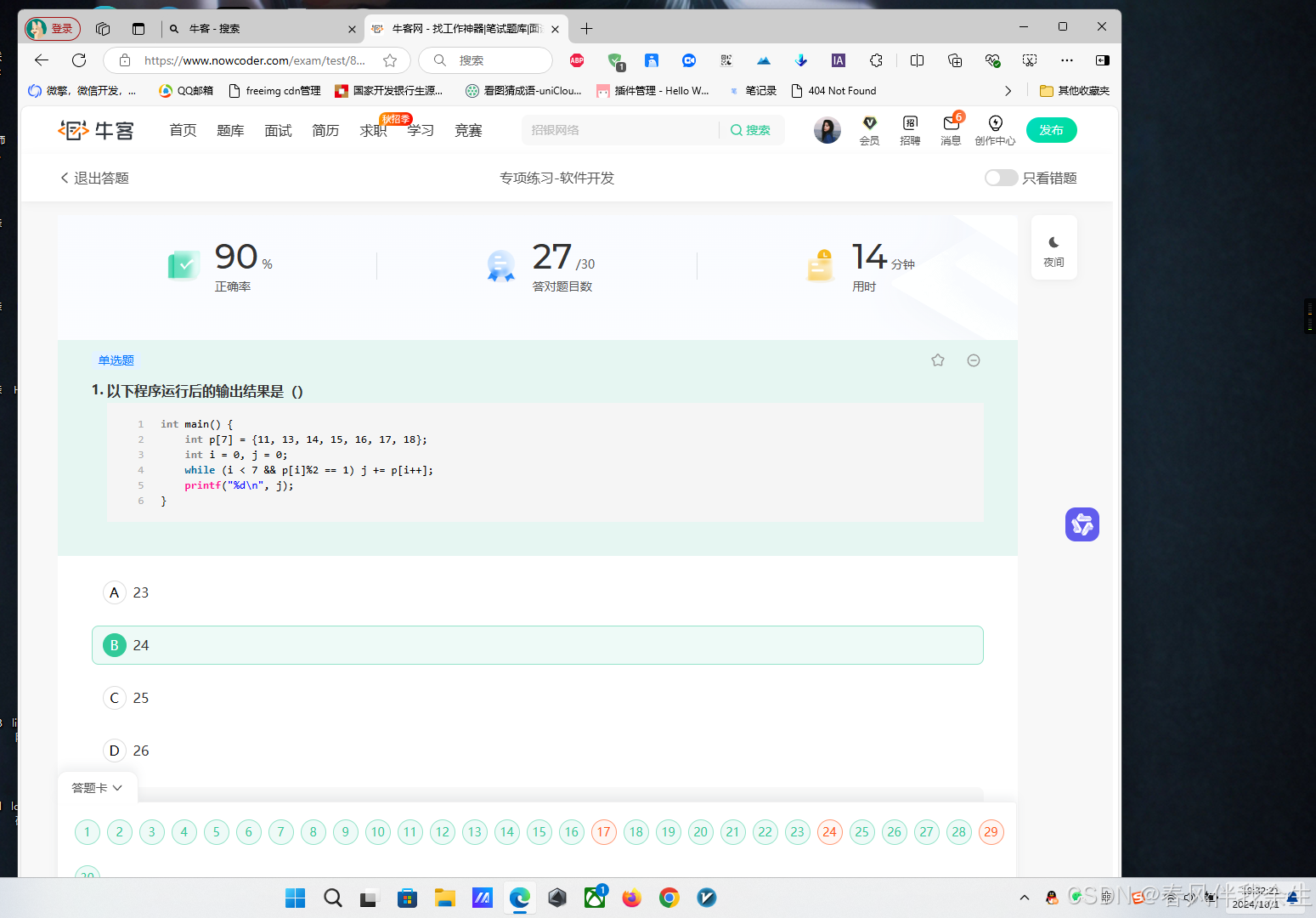The width and height of the screenshot is (1316, 918).
Task: Launch Firefox from the taskbar
Action: click(631, 898)
